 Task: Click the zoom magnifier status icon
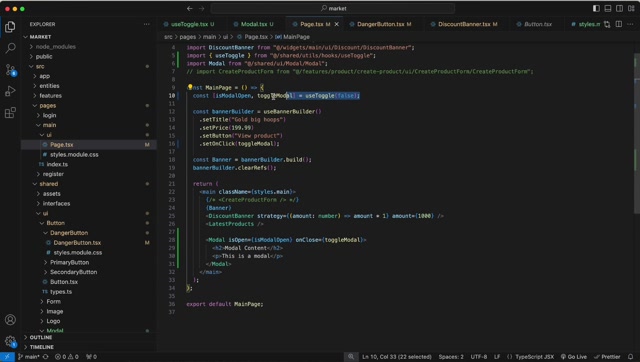[x=351, y=357]
